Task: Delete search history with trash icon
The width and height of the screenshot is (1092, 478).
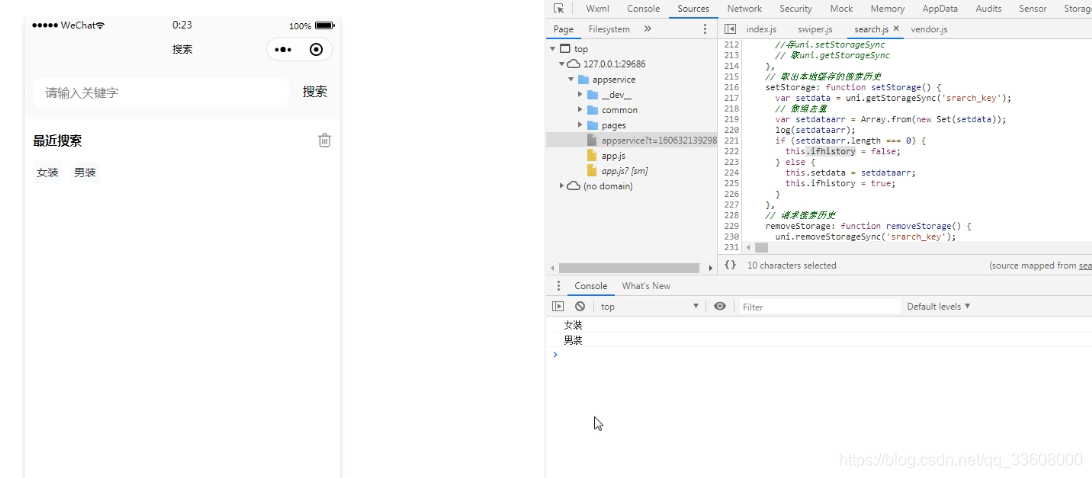Action: (325, 141)
